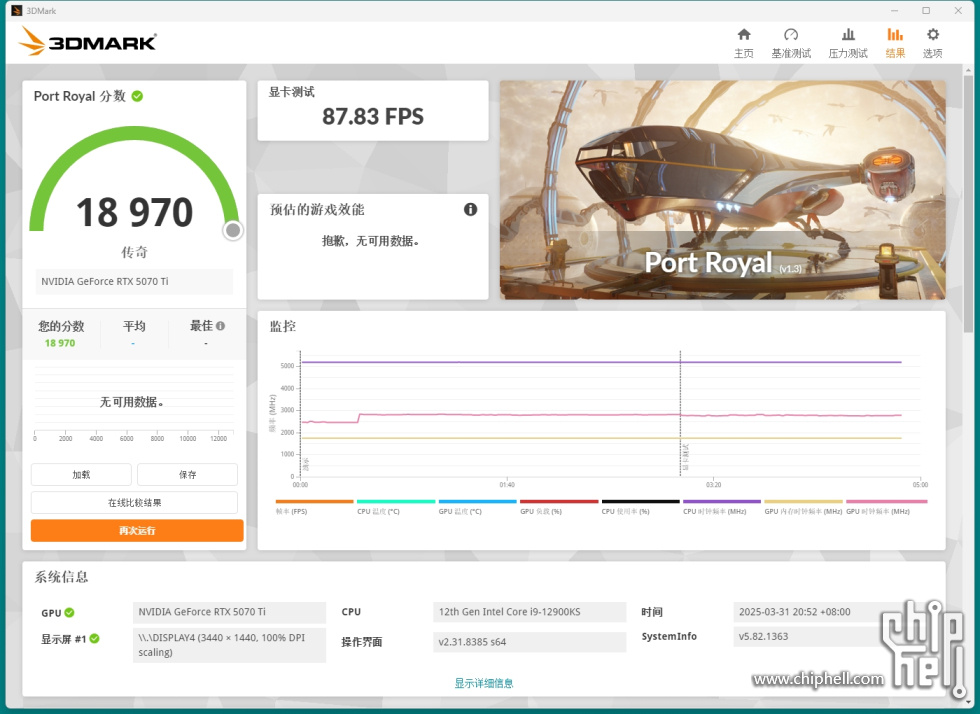This screenshot has height=714, width=980.
Task: Toggle the purple CPU clock frequency legend
Action: 722,506
